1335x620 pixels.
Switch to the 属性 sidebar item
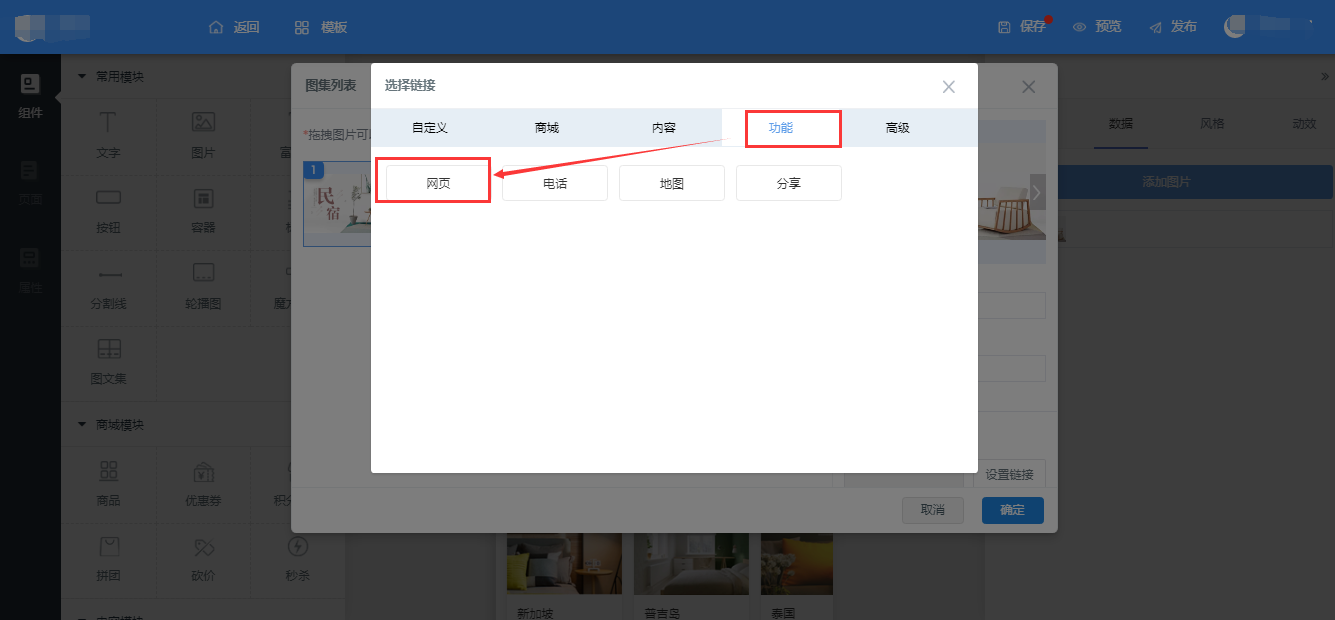pos(30,270)
